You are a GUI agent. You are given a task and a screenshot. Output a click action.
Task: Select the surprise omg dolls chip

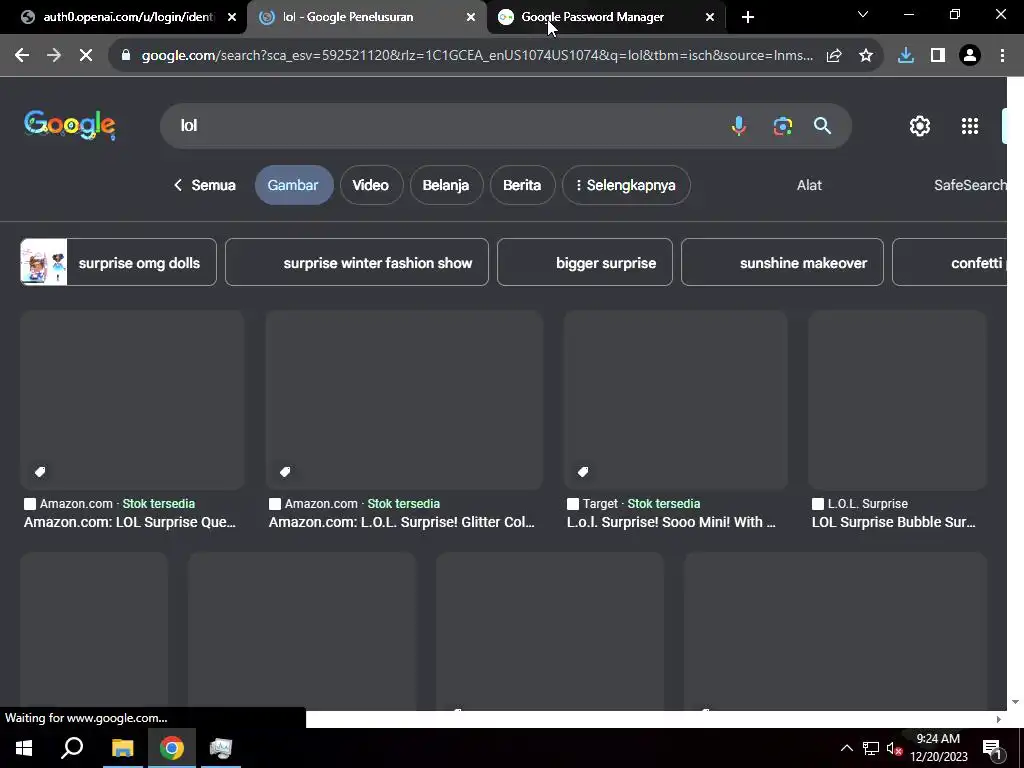tap(118, 263)
